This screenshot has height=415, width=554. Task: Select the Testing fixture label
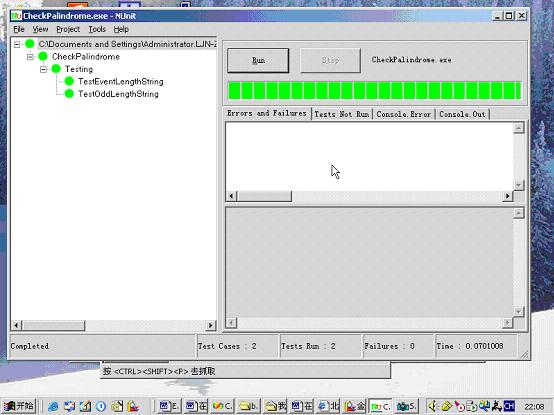79,69
